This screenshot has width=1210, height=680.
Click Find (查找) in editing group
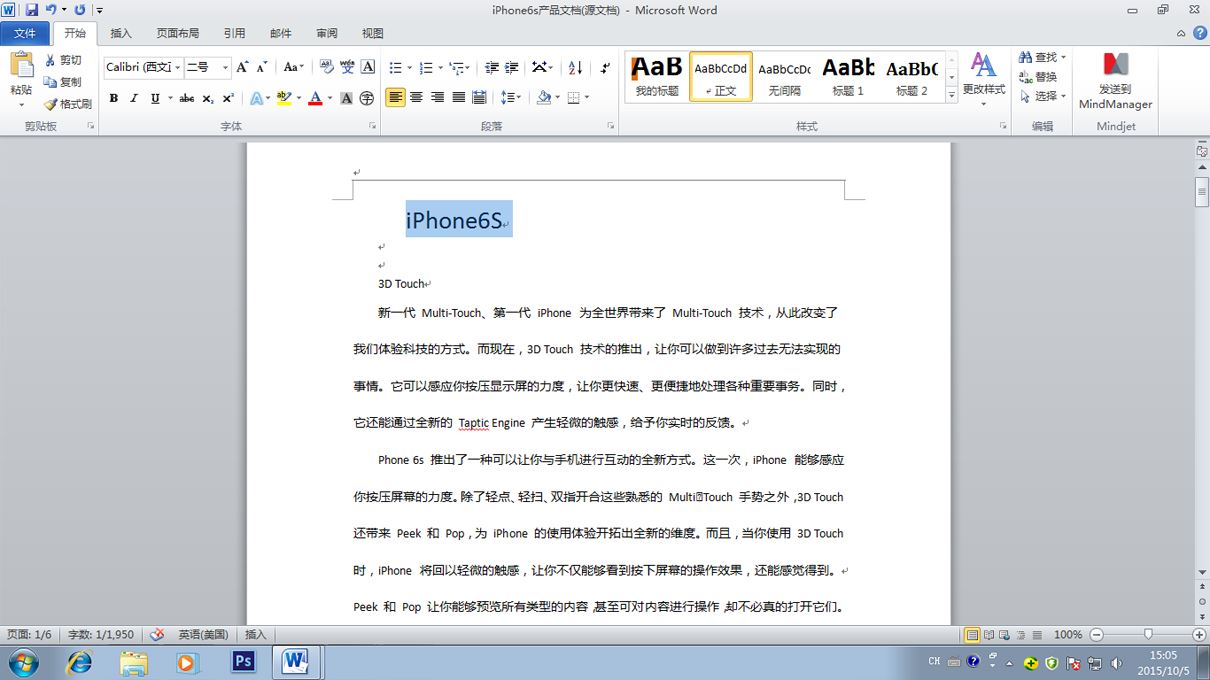coord(1043,57)
